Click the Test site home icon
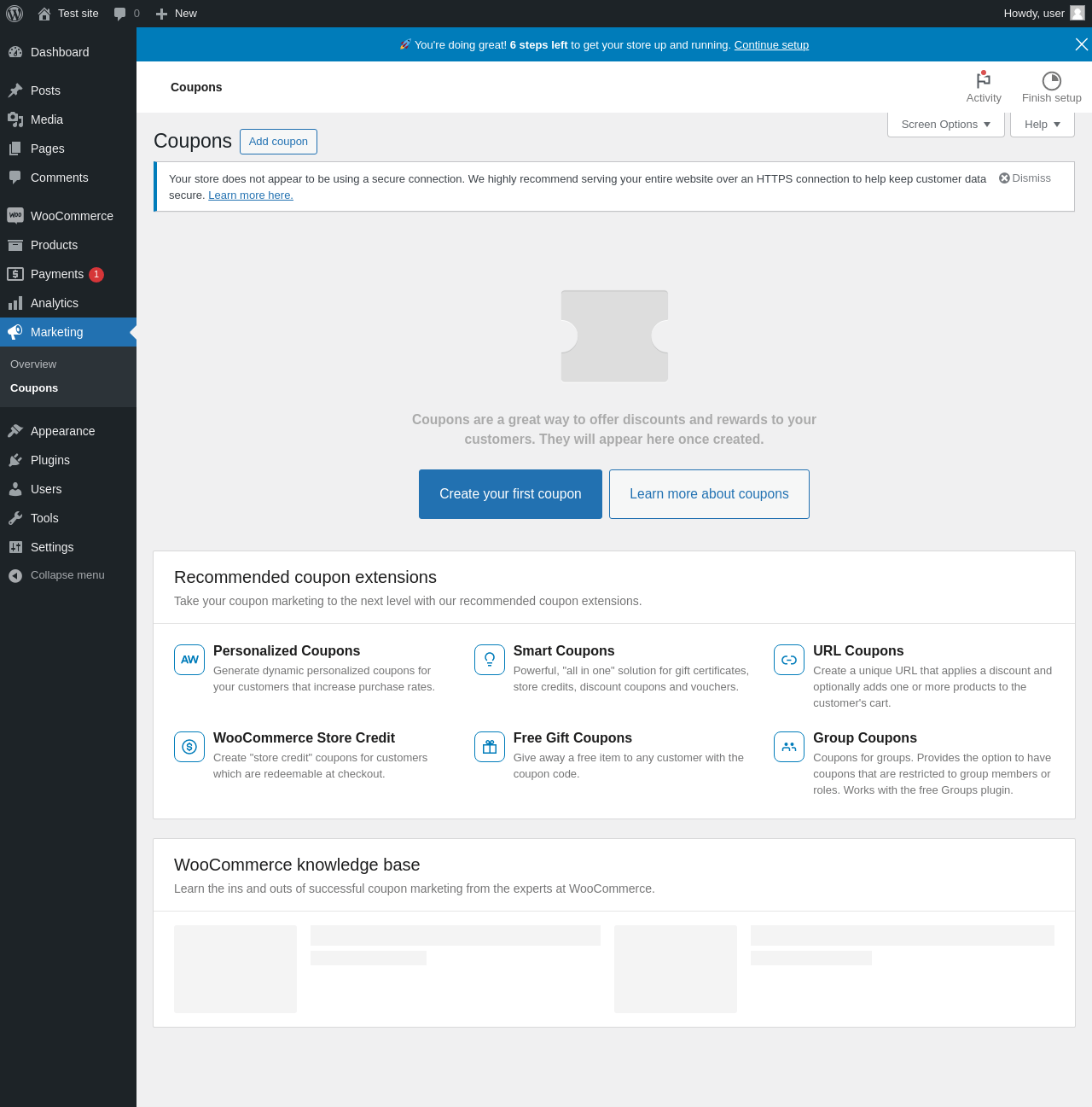 coord(44,14)
